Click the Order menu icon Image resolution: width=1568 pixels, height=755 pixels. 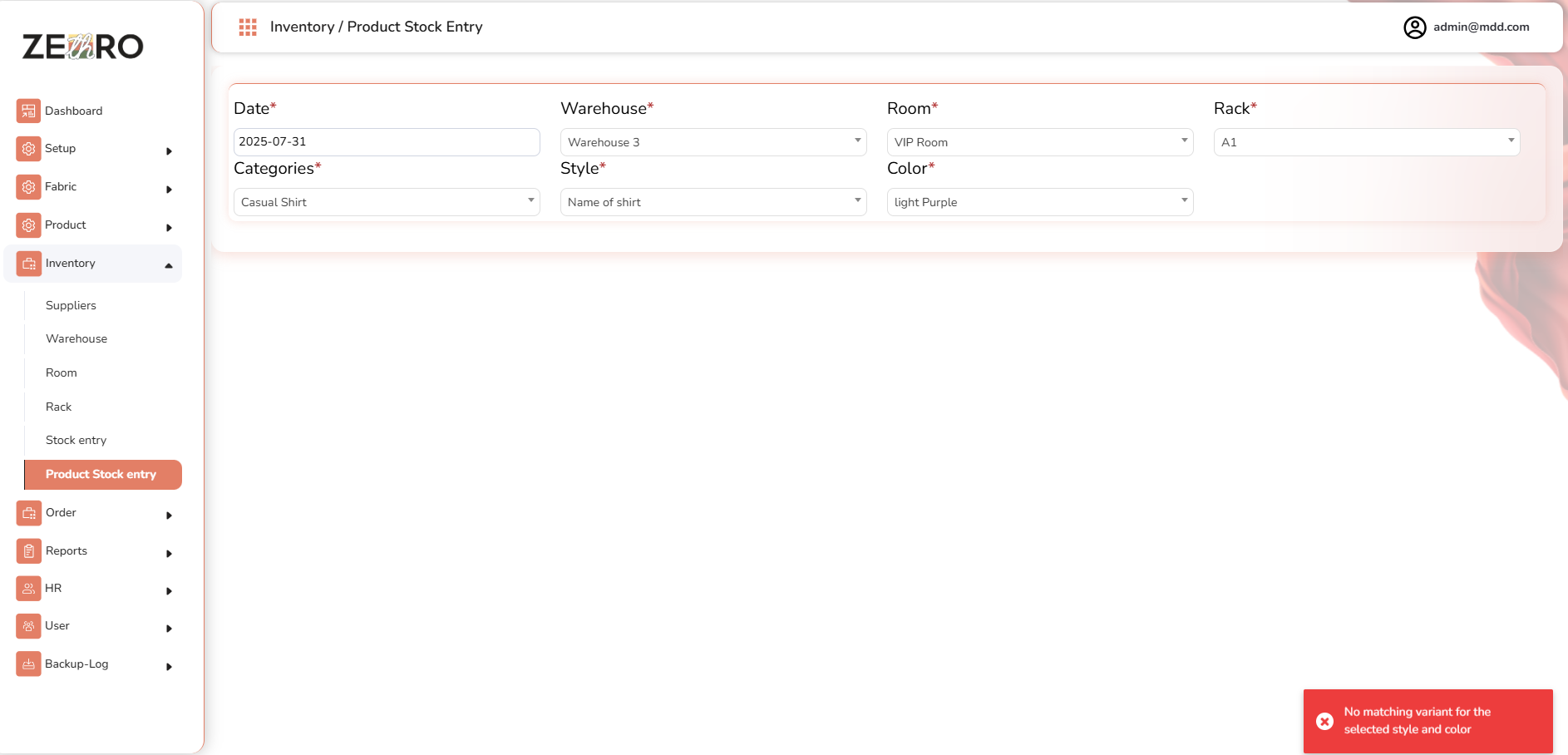click(x=28, y=513)
